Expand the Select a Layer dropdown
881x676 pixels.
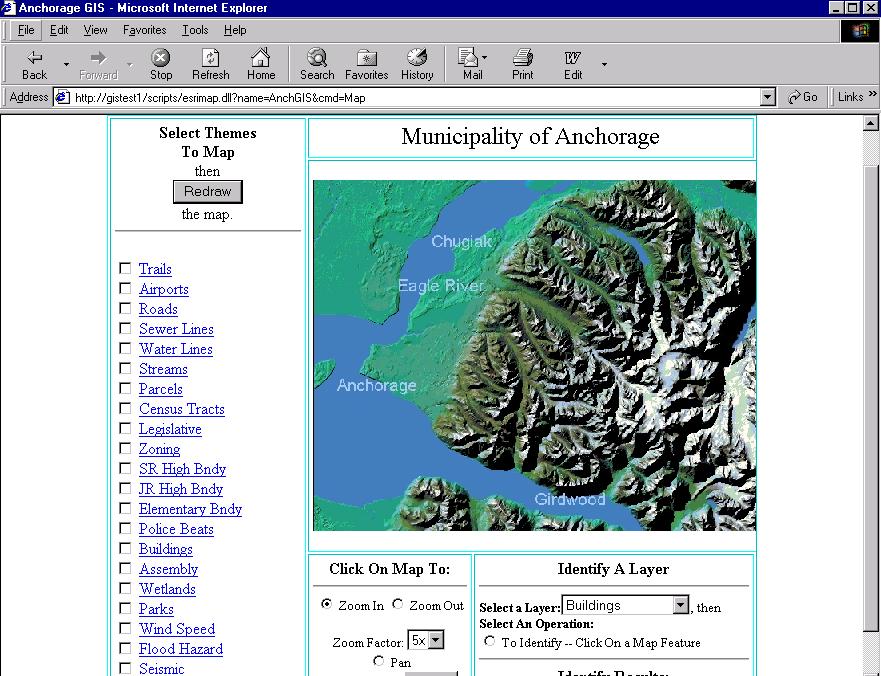680,605
